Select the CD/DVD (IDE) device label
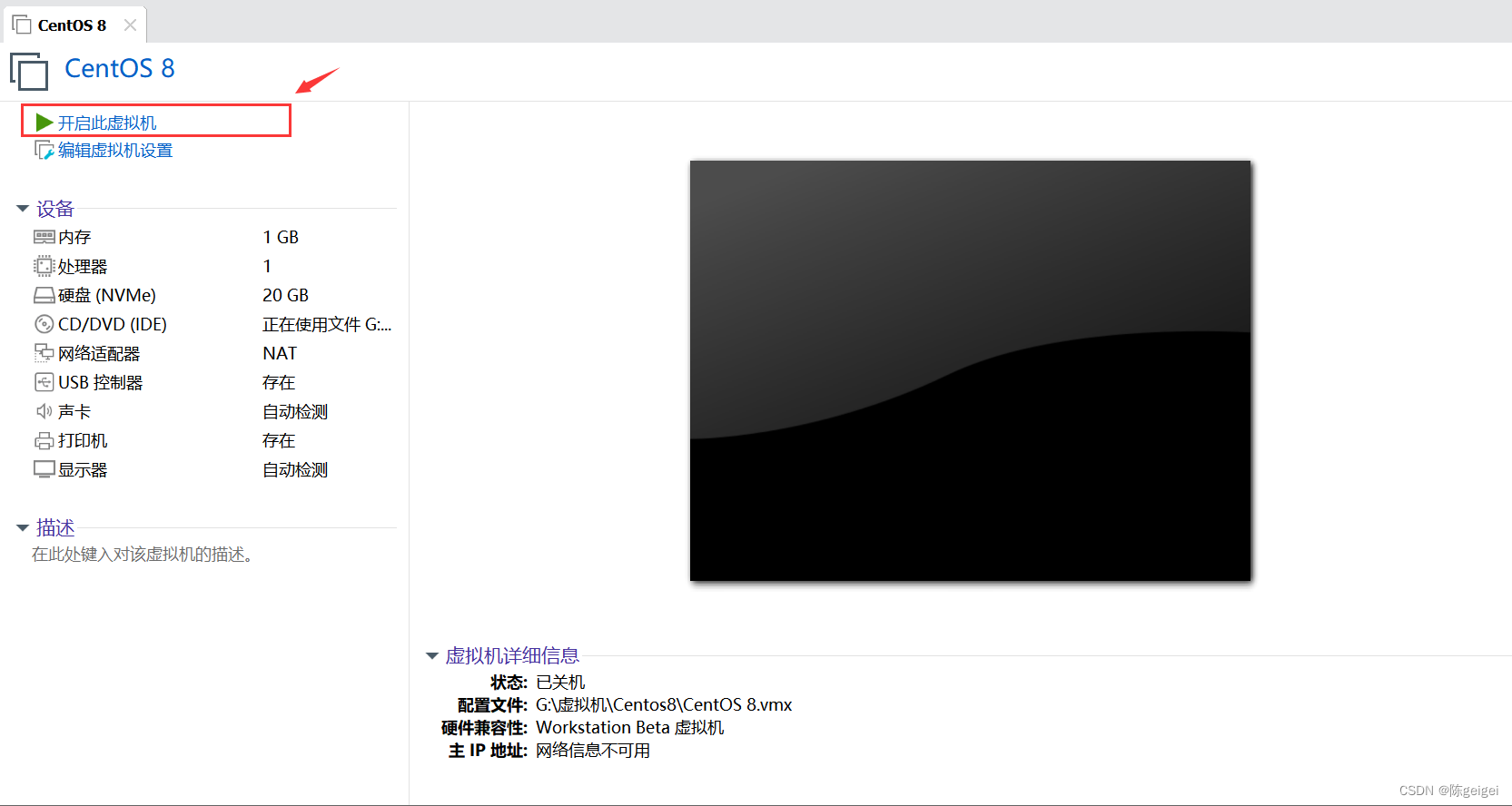This screenshot has width=1512, height=806. tap(113, 324)
